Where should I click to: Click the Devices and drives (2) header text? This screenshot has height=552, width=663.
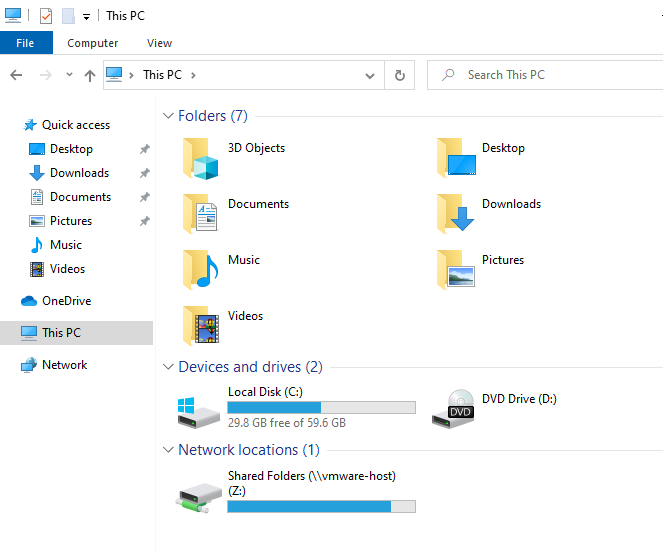coord(250,367)
